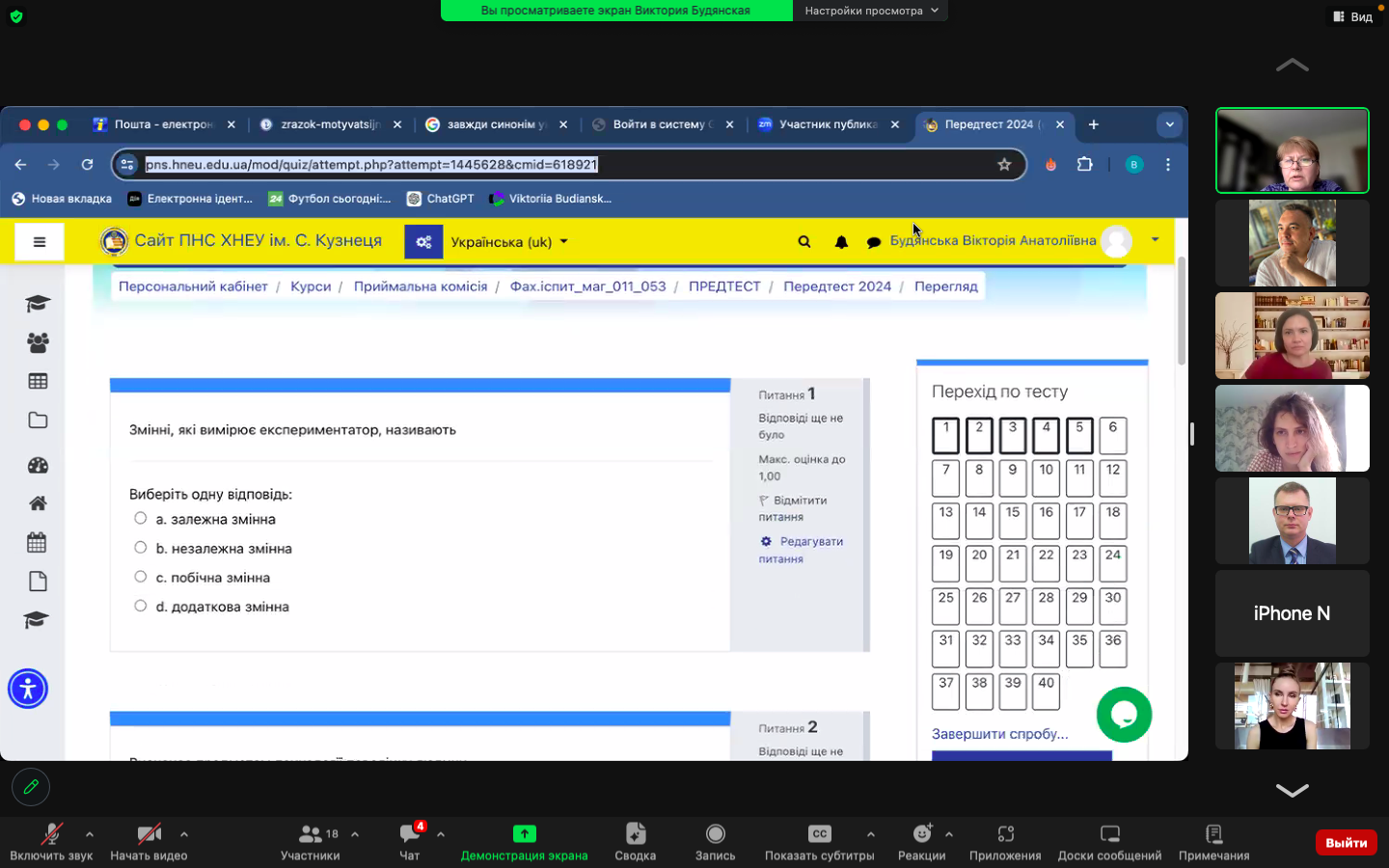Viewport: 1389px width, 868px height.
Task: Open ChatGPT bookmark
Action: click(x=441, y=199)
